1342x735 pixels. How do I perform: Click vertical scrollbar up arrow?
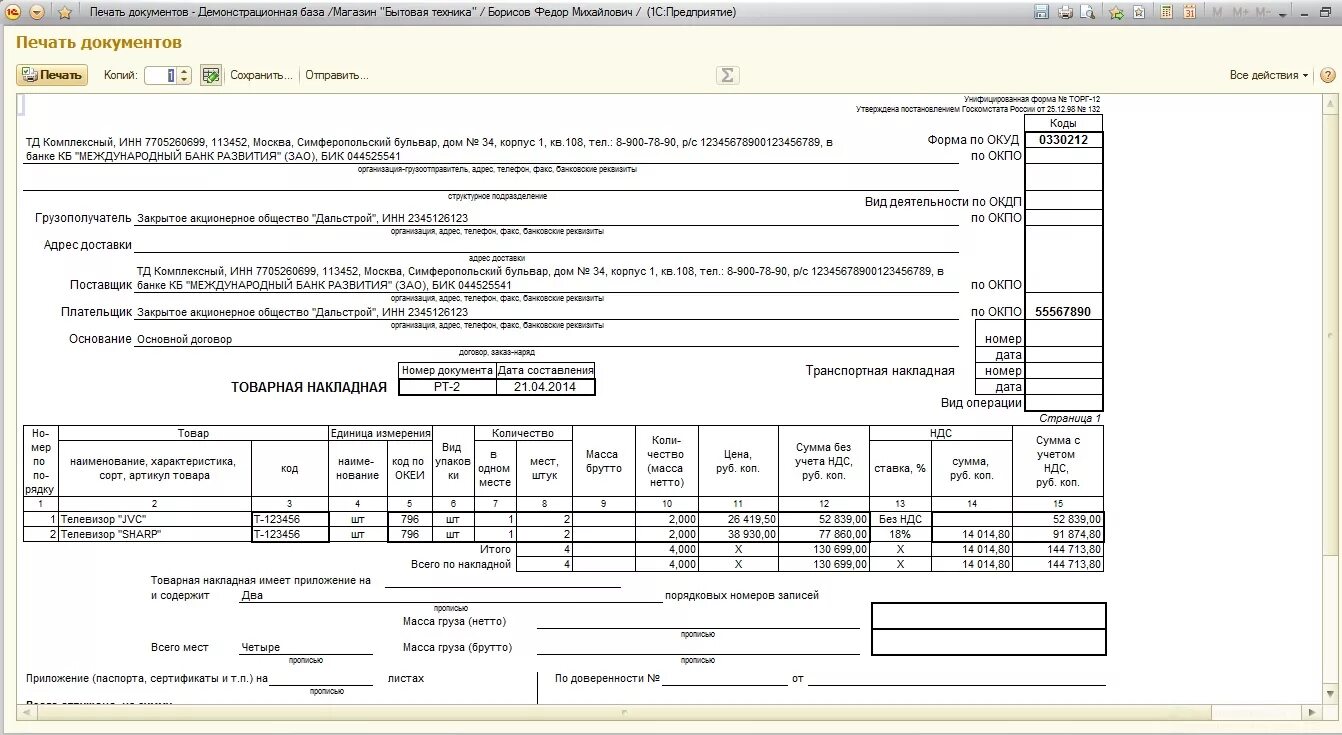tap(1331, 102)
